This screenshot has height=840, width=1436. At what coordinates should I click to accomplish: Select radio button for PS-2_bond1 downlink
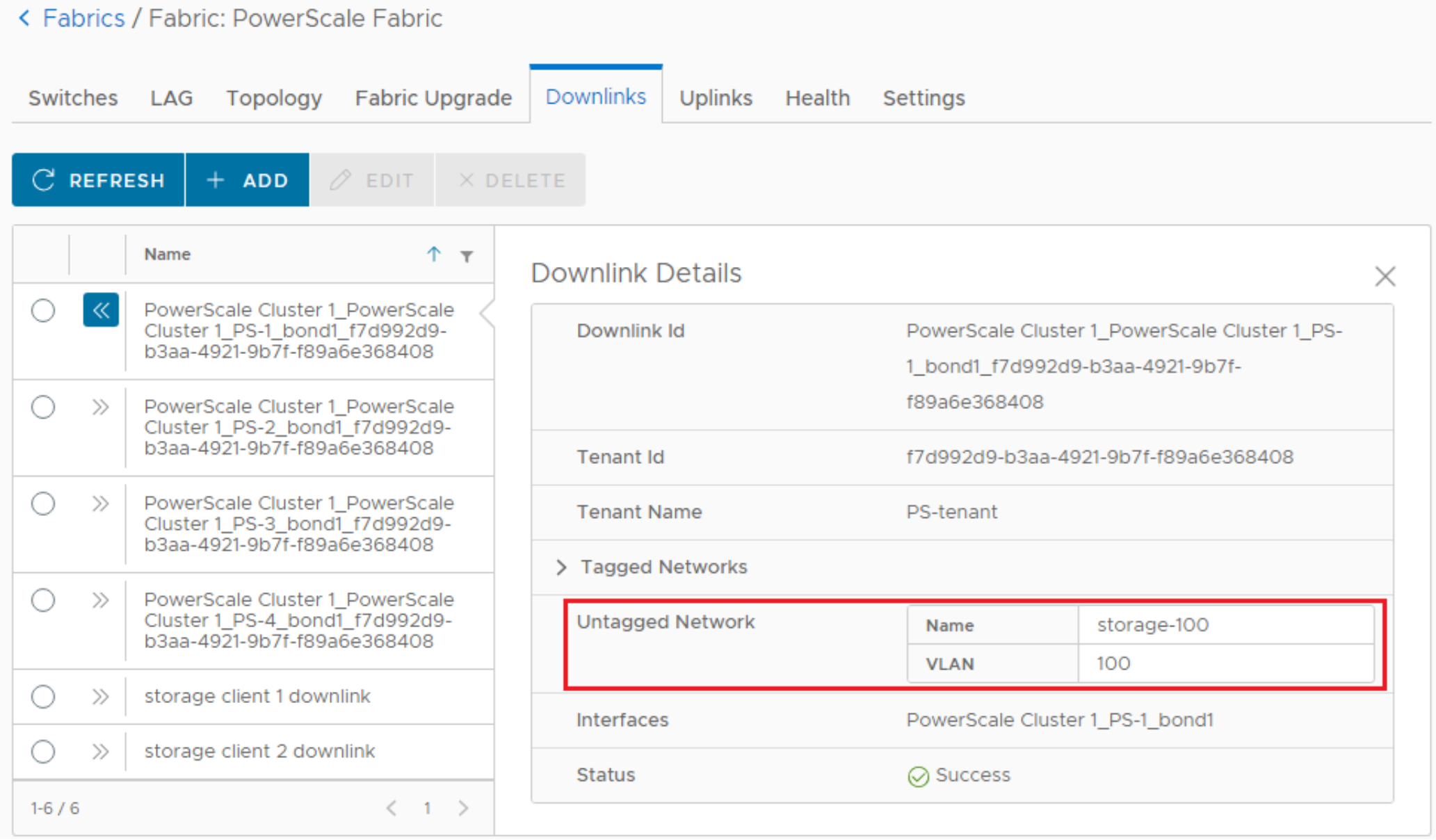pyautogui.click(x=43, y=407)
